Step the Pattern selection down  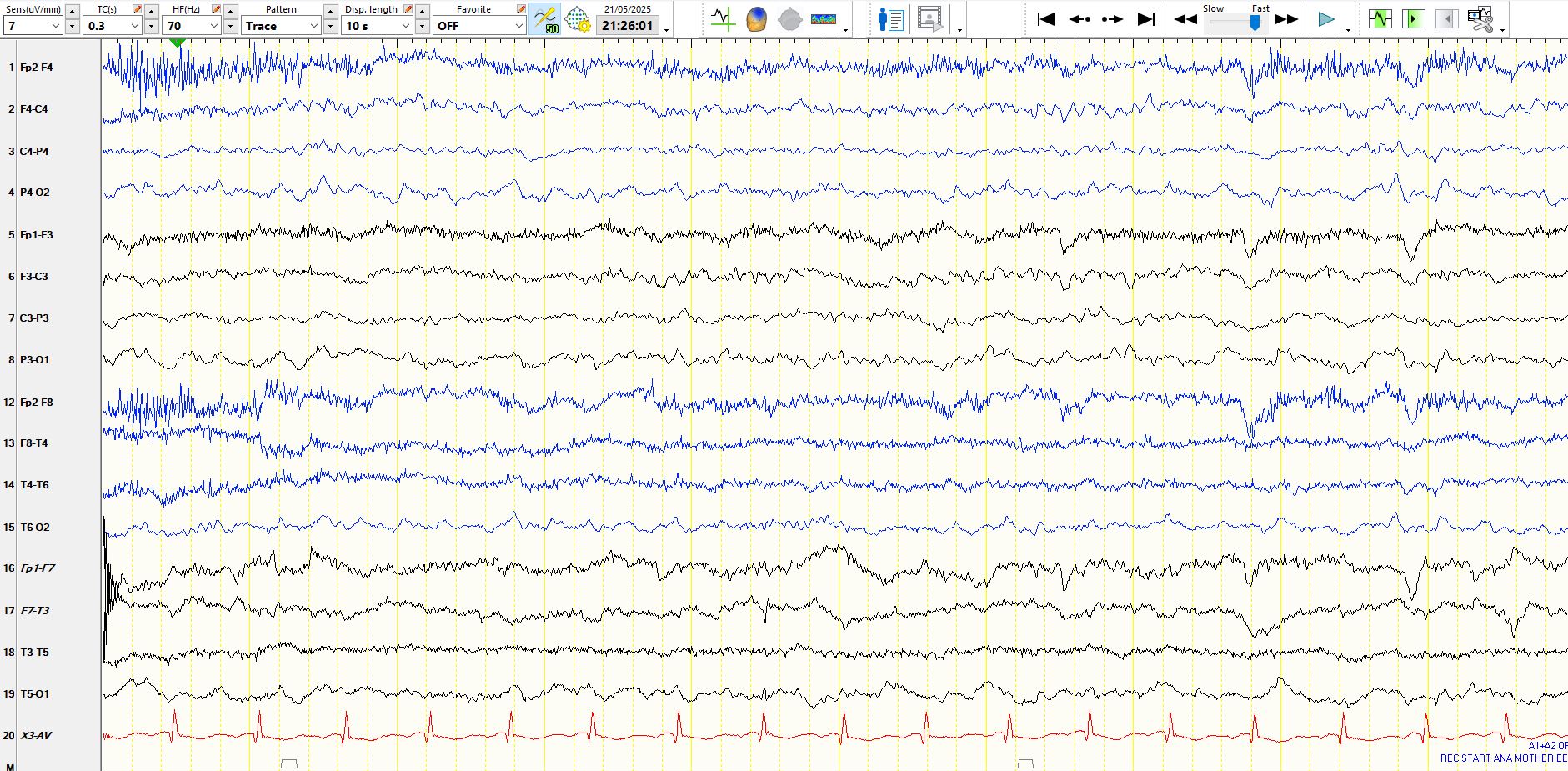pyautogui.click(x=331, y=26)
